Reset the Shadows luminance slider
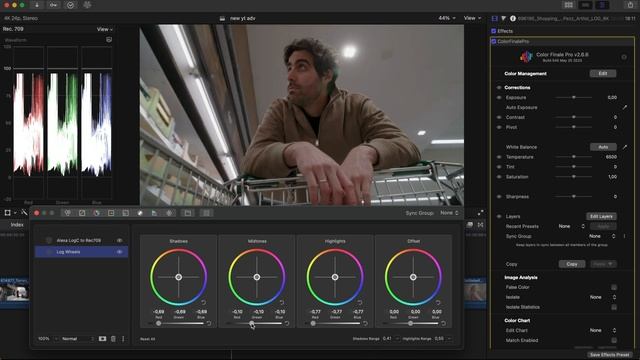Screen dimensions: 640x360 point(209,323)
